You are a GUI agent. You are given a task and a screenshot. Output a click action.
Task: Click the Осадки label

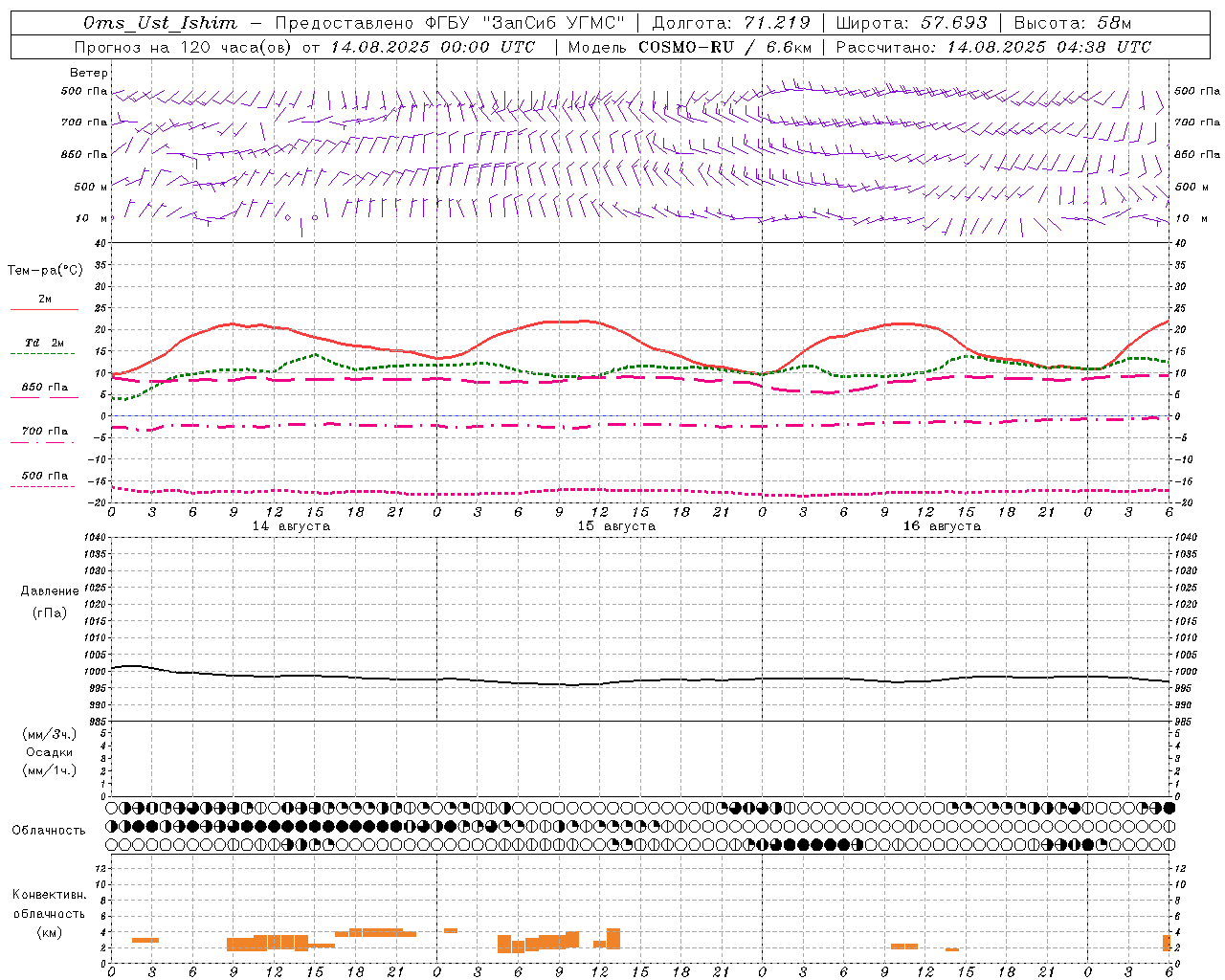click(50, 752)
